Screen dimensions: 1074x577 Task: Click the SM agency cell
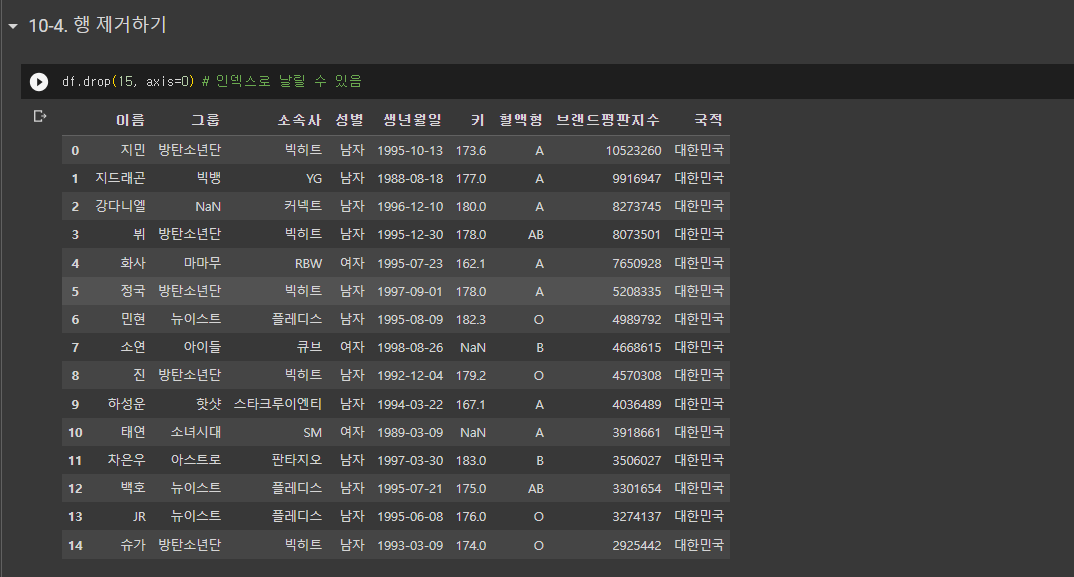click(x=312, y=433)
